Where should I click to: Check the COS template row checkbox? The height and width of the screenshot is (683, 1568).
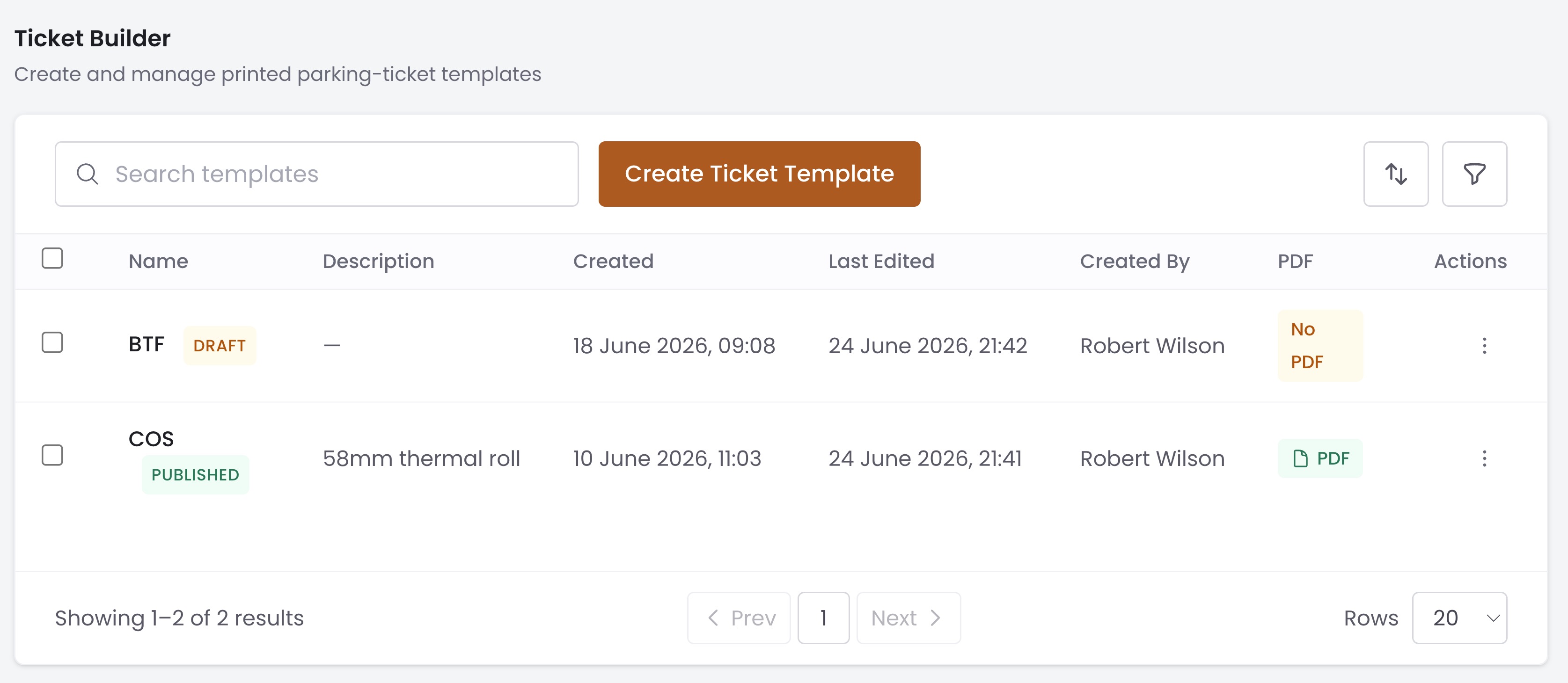(52, 455)
